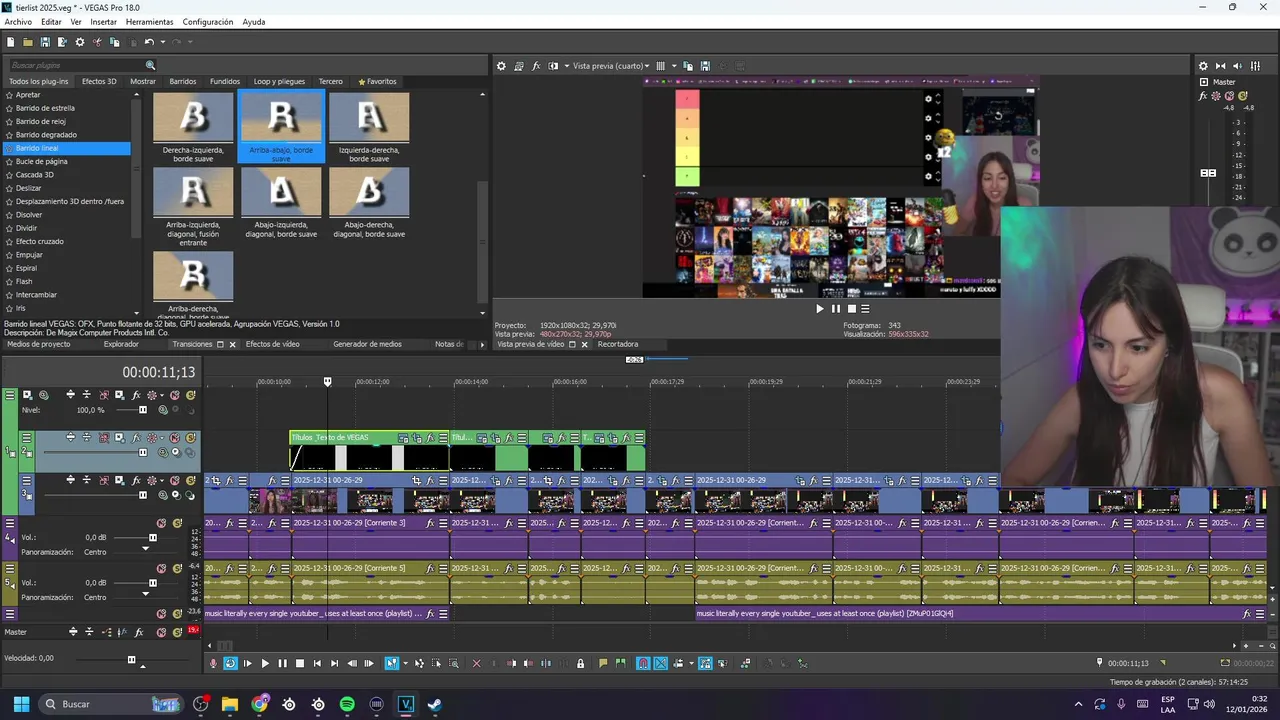
Task: Save the project with the floppy icon
Action: (45, 42)
